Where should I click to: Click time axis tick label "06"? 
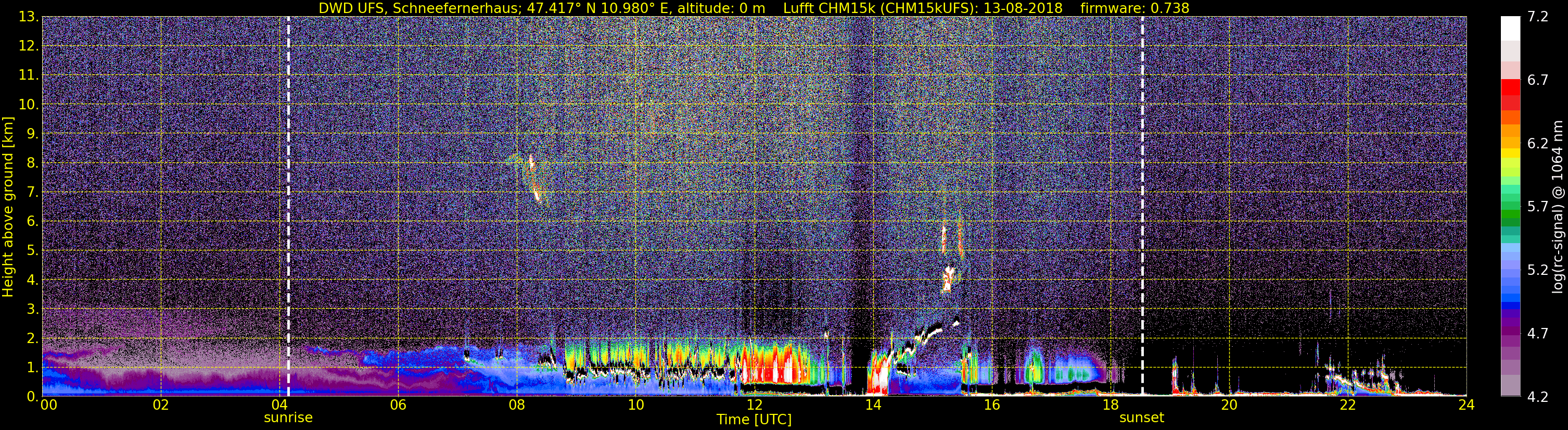pyautogui.click(x=398, y=405)
